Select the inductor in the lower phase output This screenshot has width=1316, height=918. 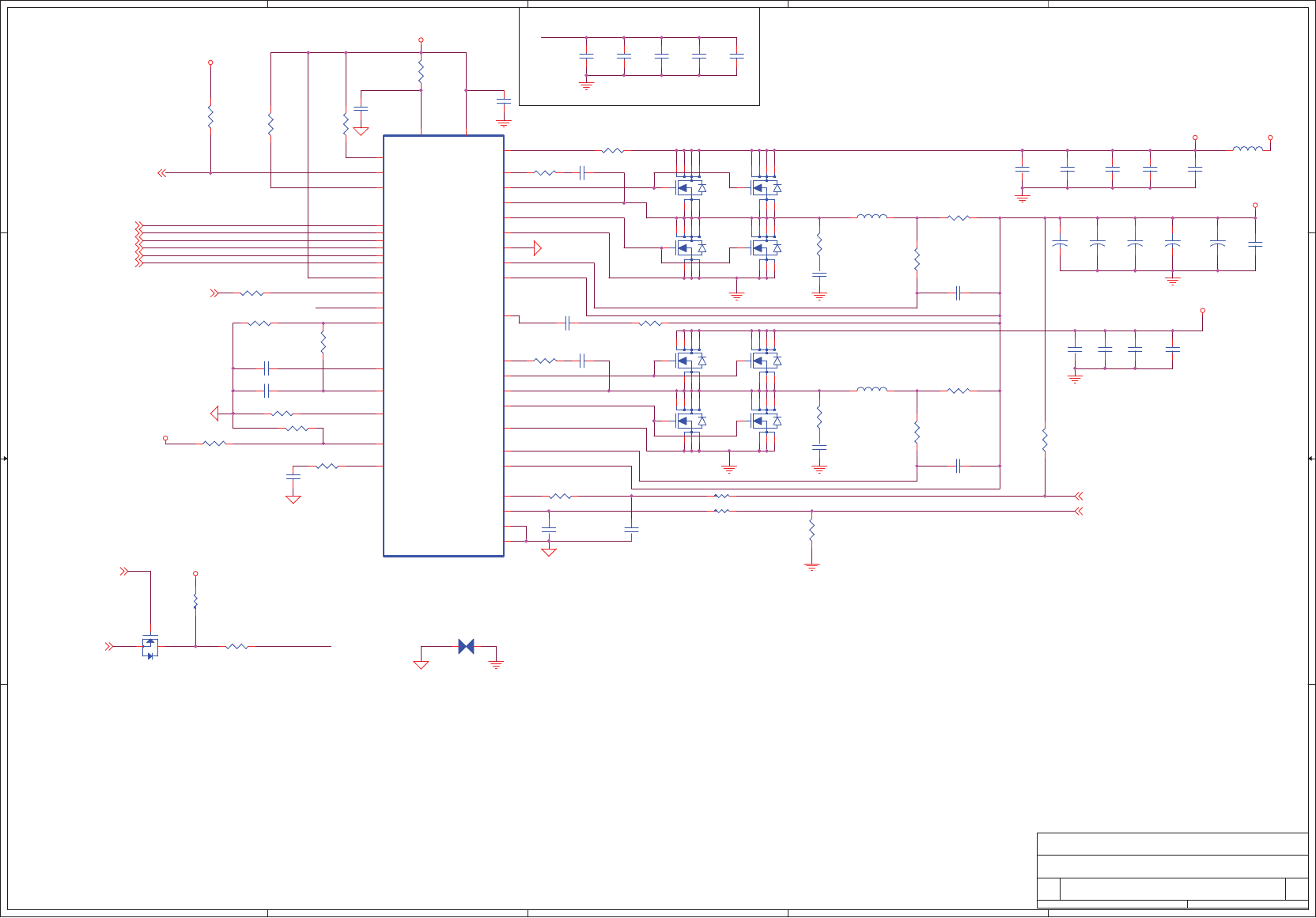pos(872,389)
